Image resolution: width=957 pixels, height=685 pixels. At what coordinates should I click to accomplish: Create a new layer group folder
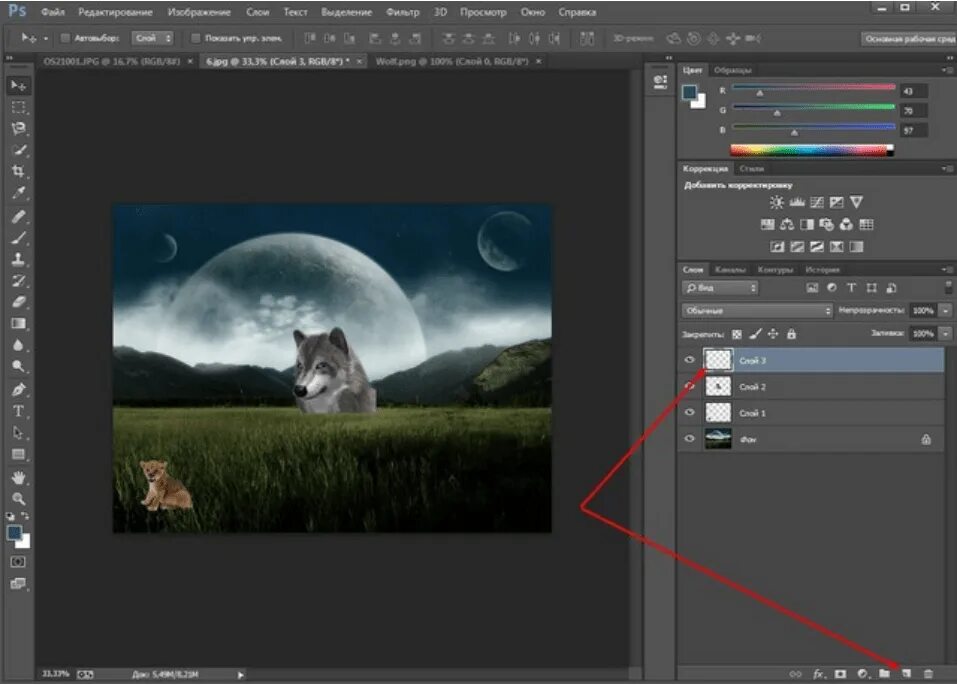pos(884,673)
